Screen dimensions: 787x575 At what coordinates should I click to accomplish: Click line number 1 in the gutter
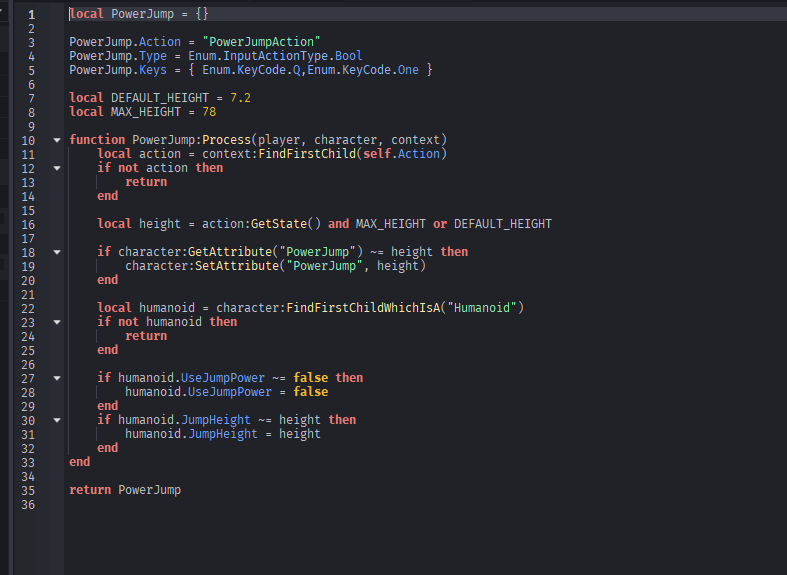click(31, 14)
